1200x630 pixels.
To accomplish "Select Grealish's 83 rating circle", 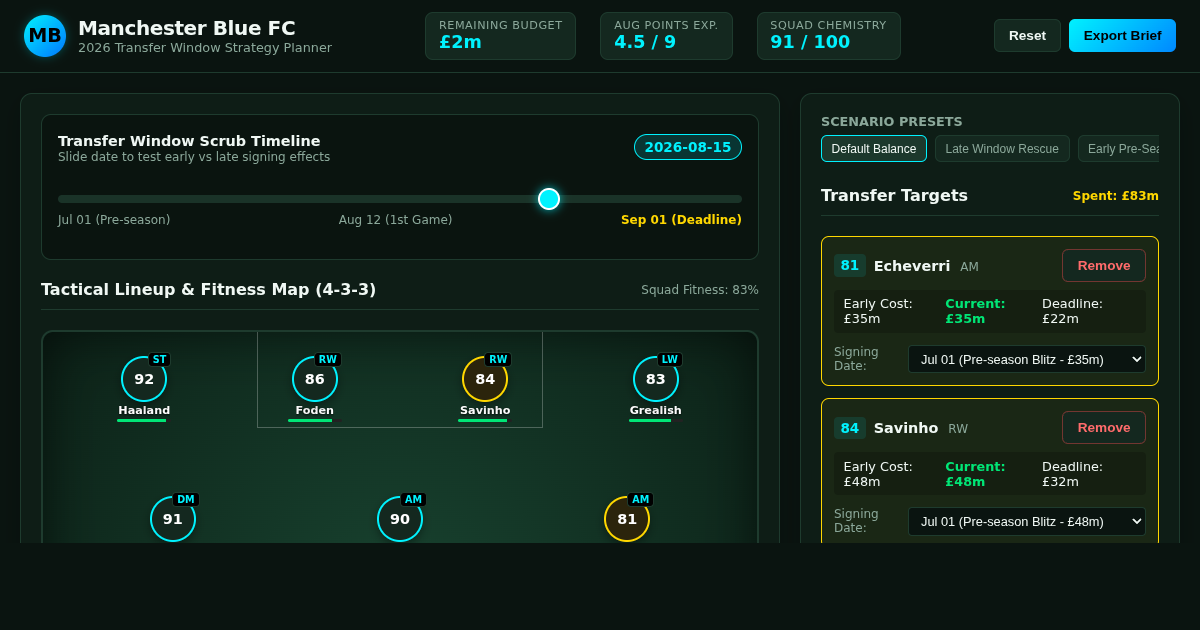I will coord(656,379).
